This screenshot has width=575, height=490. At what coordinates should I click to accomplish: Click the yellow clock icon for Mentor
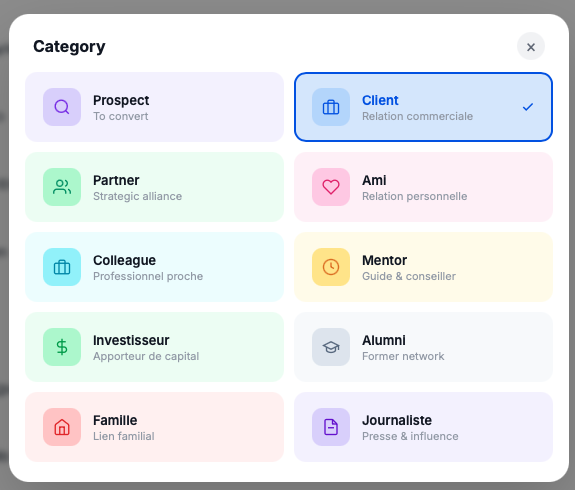[331, 267]
